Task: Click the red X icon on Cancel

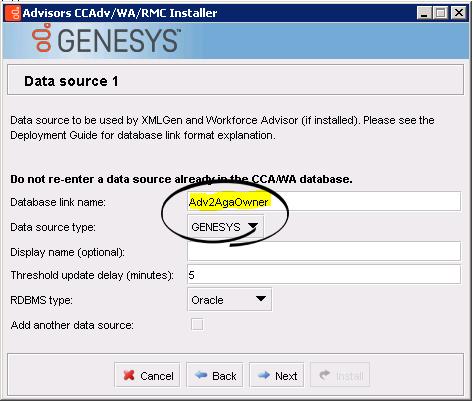Action: [x=129, y=375]
